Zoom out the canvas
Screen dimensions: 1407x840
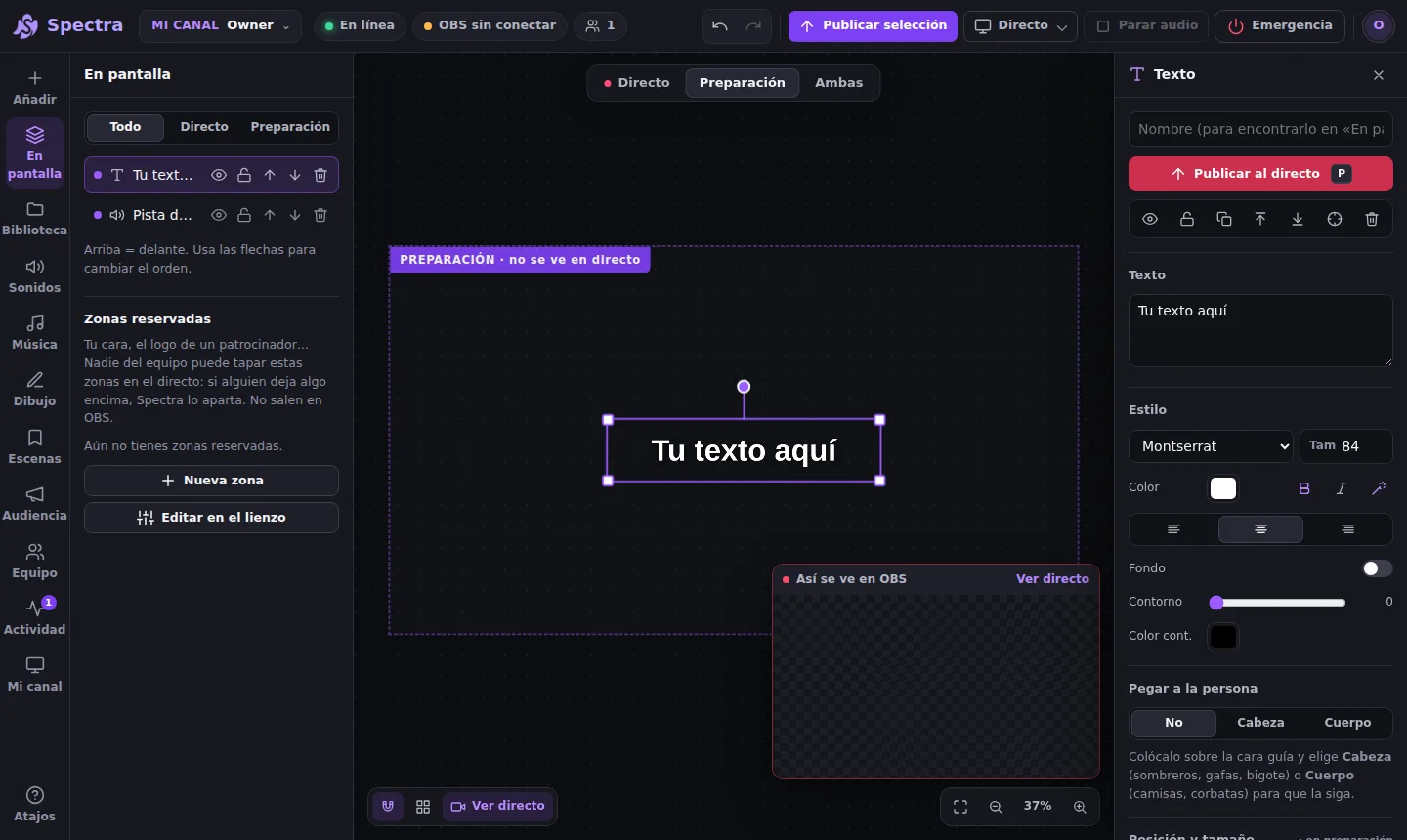[996, 807]
